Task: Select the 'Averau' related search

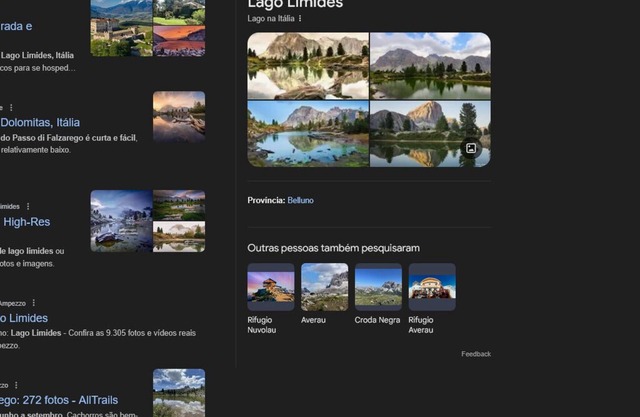Action: point(324,287)
